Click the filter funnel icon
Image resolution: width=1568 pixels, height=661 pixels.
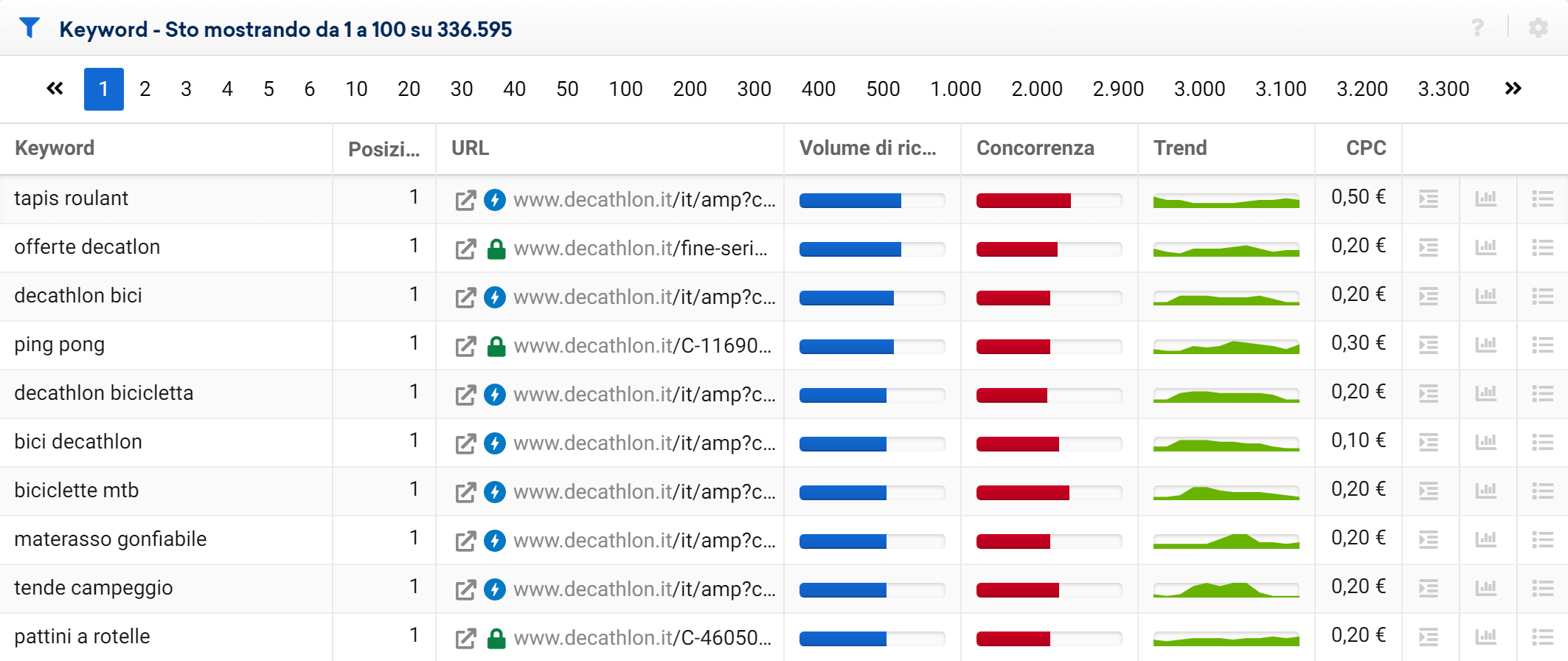(x=30, y=28)
